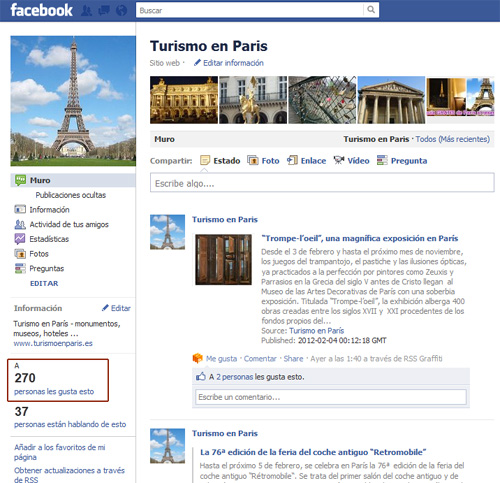The height and width of the screenshot is (483, 500).
Task: Click second post's page avatar
Action: click(167, 446)
